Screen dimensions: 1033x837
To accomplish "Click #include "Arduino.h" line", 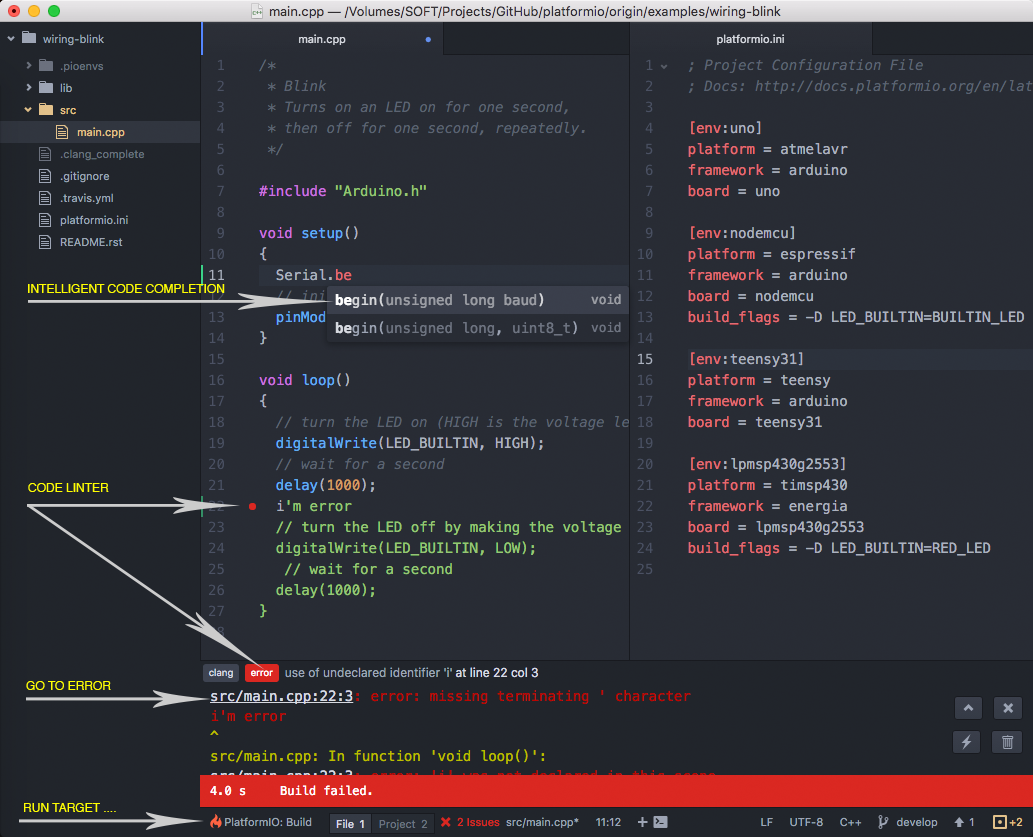I will [343, 191].
